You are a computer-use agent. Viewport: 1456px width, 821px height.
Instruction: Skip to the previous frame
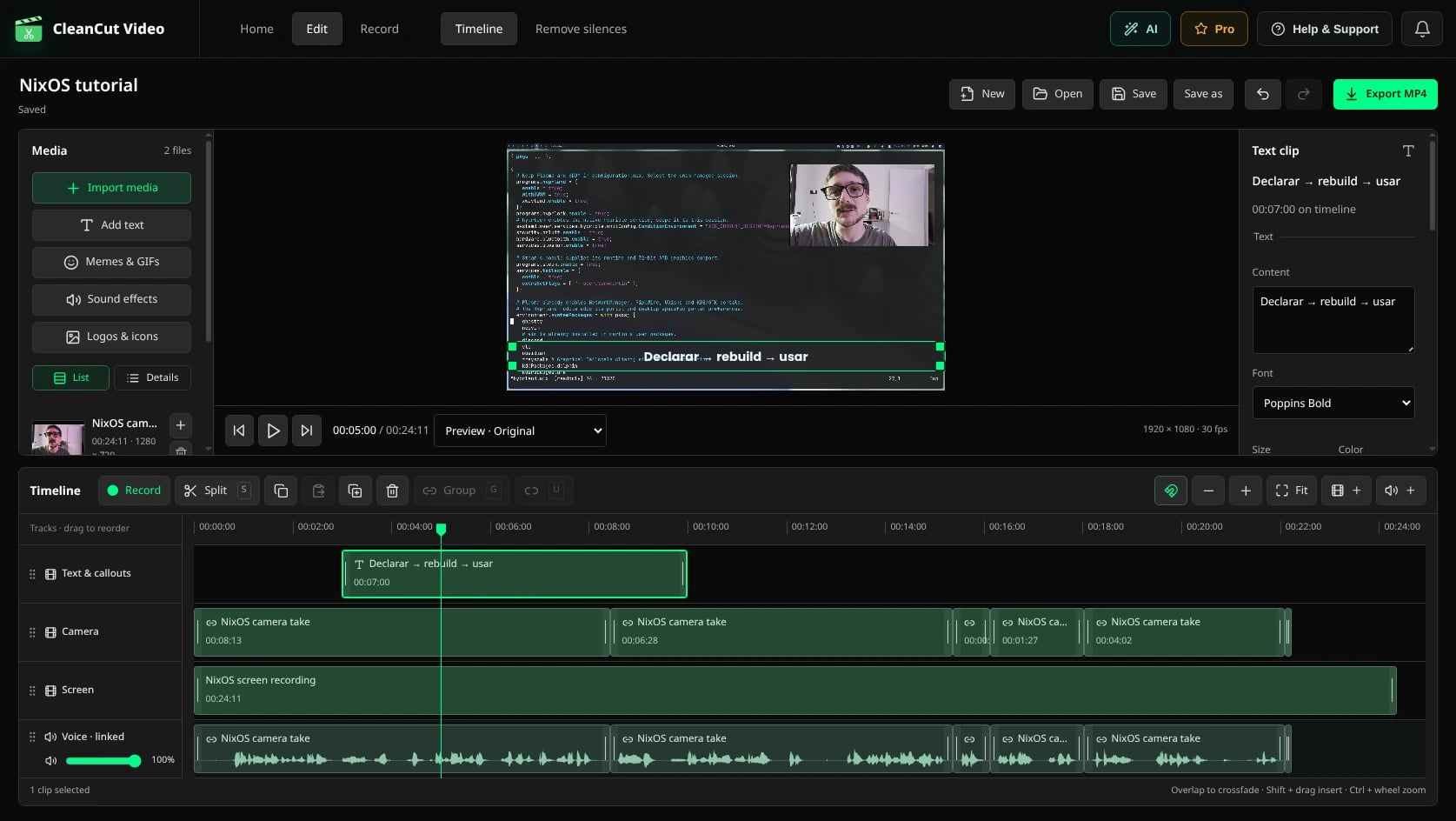tap(239, 431)
